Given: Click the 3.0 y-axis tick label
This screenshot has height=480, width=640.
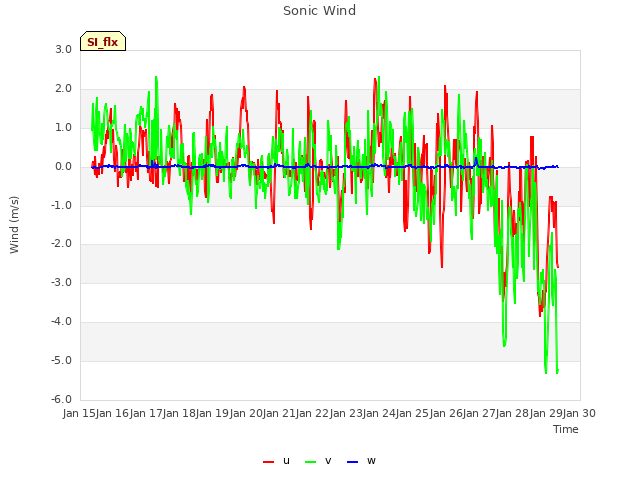Looking at the screenshot, I should (64, 49).
